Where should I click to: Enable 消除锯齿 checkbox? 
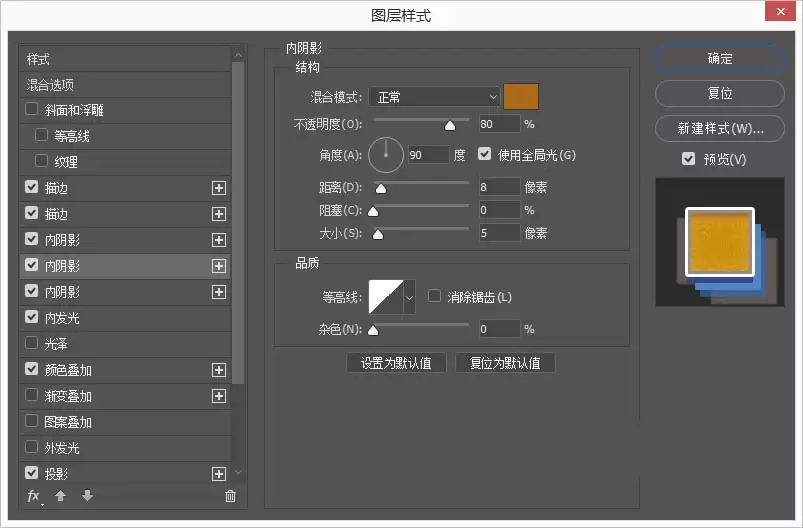click(434, 296)
